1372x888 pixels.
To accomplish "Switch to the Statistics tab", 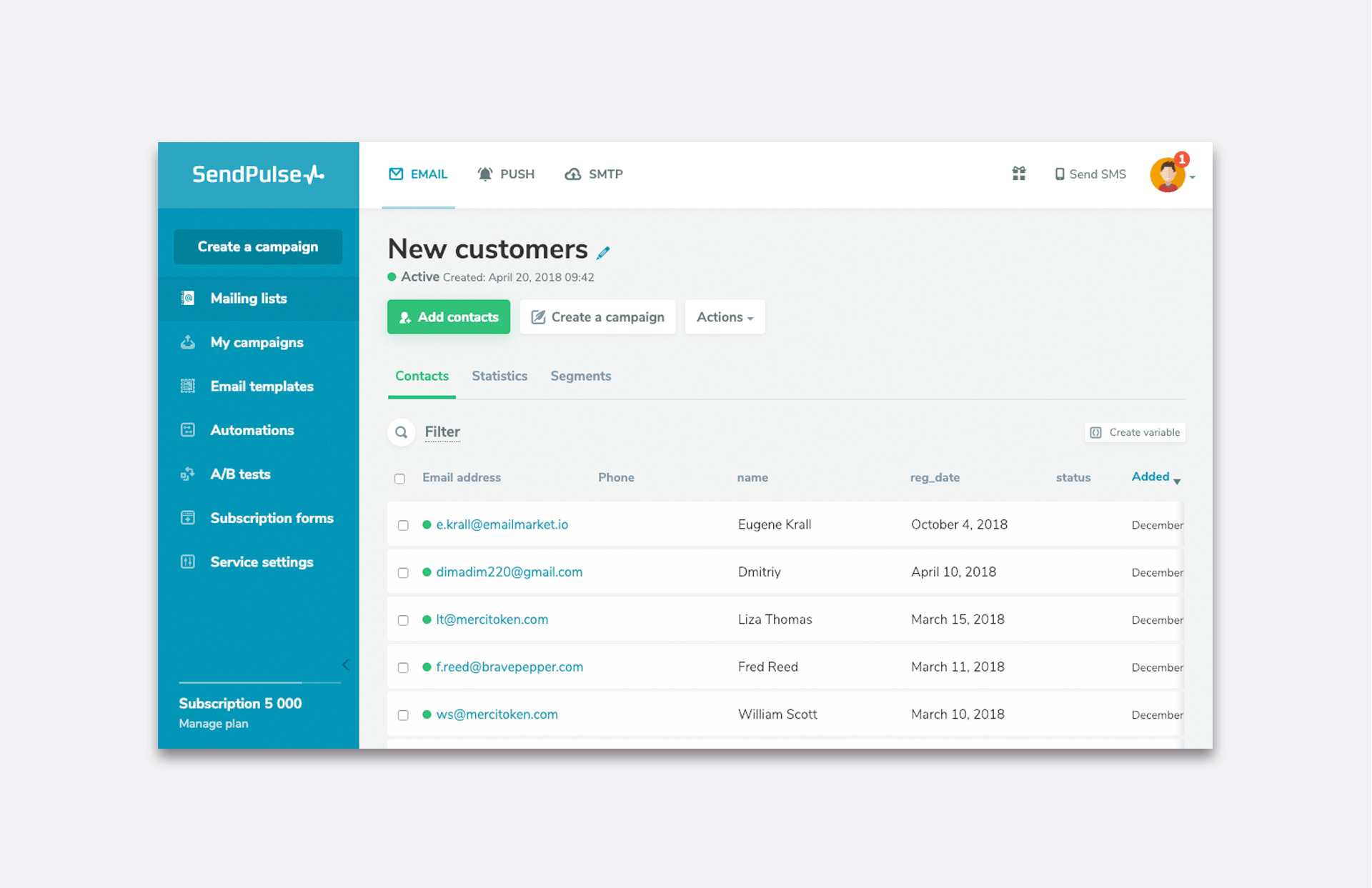I will (499, 376).
